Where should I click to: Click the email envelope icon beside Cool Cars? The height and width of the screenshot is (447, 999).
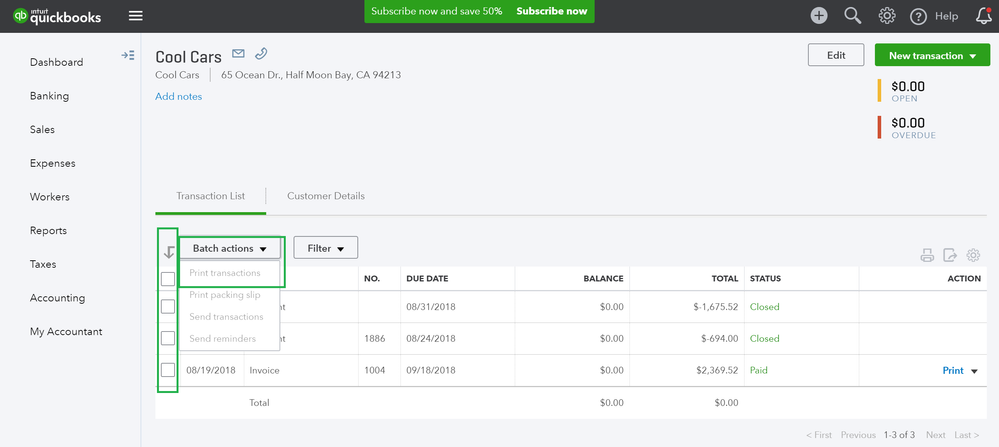point(238,54)
